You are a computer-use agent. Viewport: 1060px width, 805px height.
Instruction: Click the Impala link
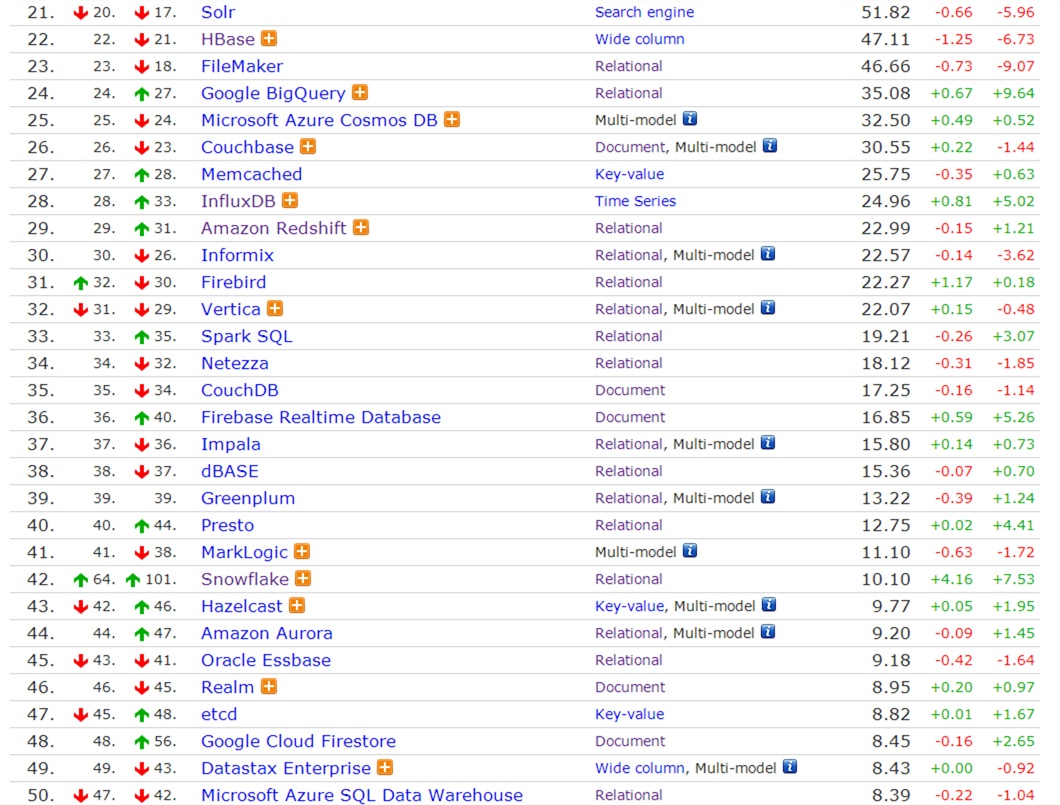tap(231, 445)
